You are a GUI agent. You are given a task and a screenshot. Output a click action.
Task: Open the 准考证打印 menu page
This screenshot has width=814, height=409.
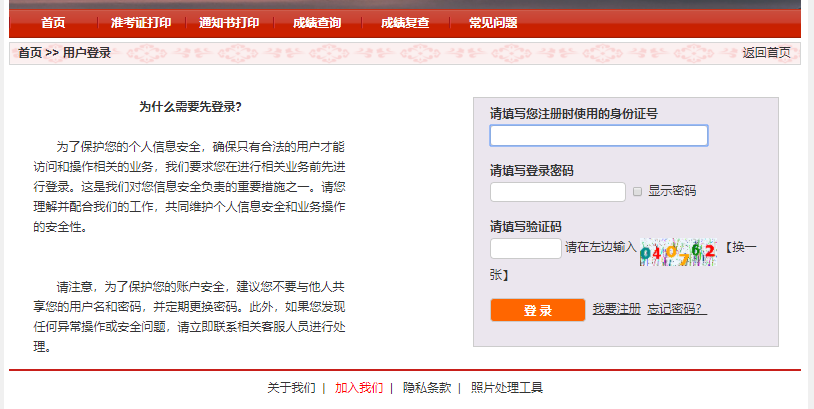click(140, 23)
